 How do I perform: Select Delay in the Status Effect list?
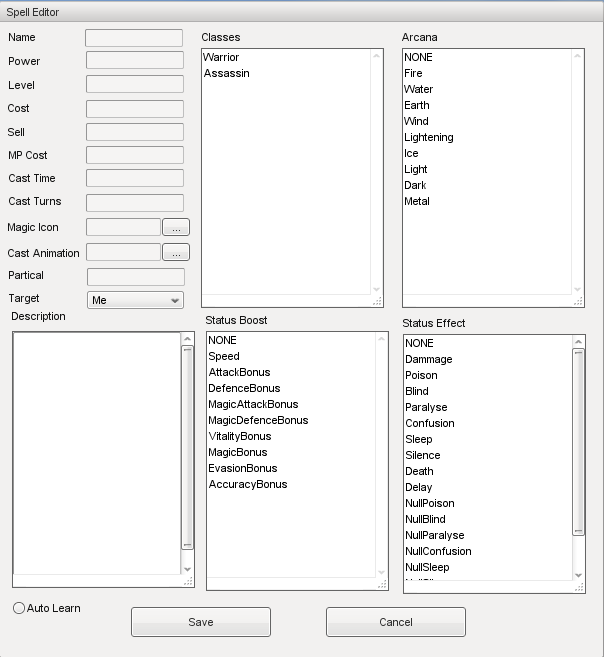coord(488,487)
